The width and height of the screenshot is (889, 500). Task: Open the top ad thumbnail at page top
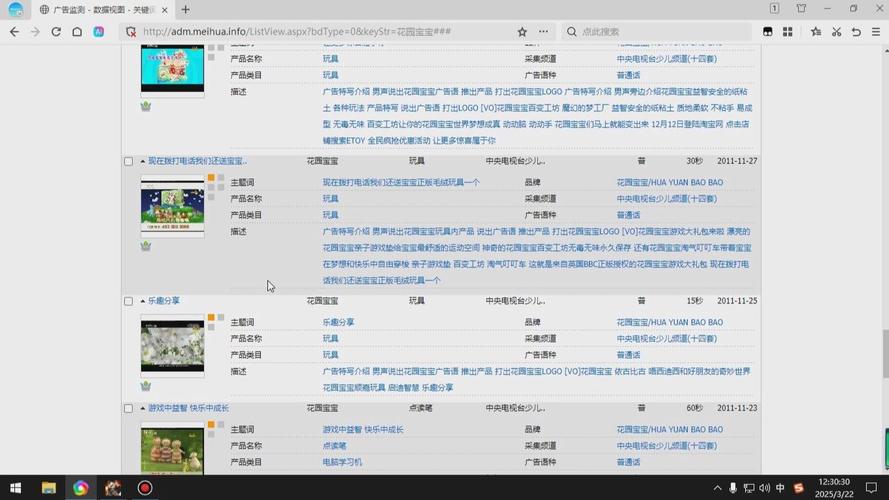(x=172, y=69)
